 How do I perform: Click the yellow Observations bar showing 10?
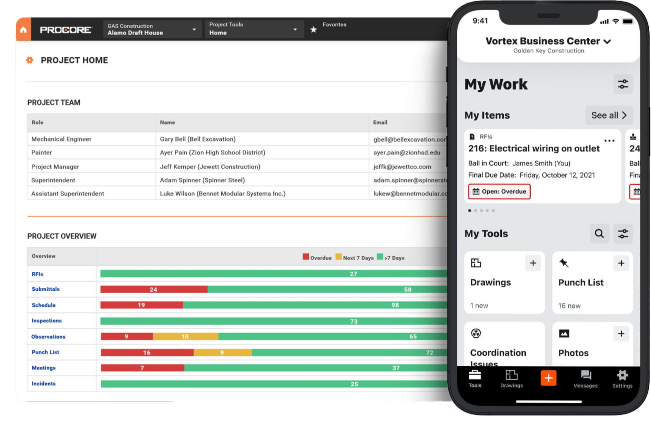[186, 337]
